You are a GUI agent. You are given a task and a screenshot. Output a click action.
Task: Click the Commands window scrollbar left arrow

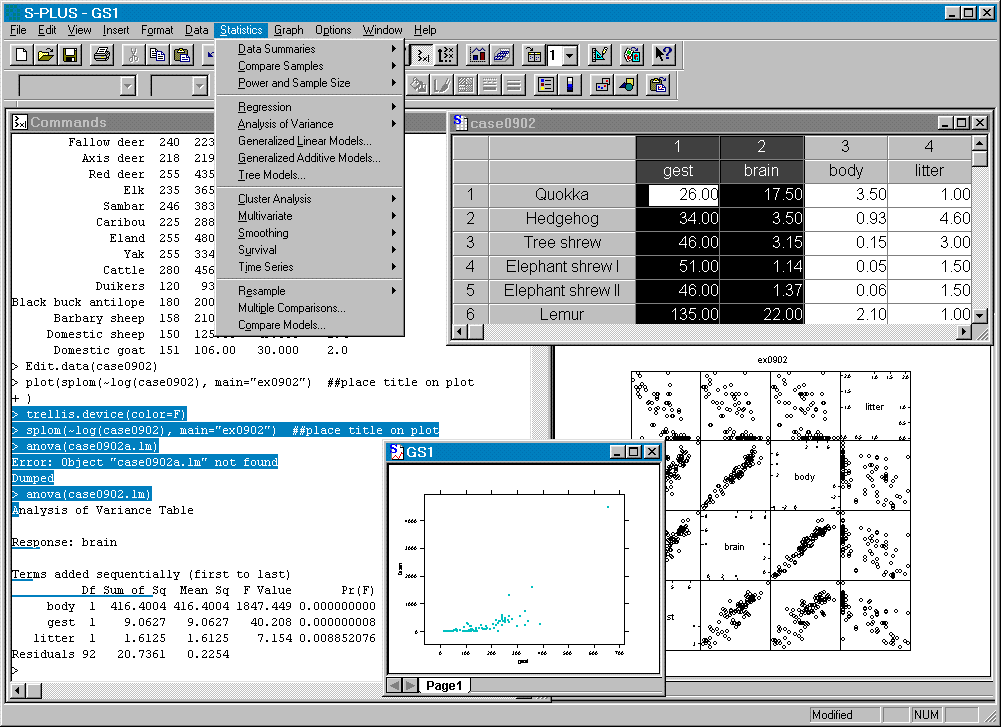pyautogui.click(x=19, y=690)
